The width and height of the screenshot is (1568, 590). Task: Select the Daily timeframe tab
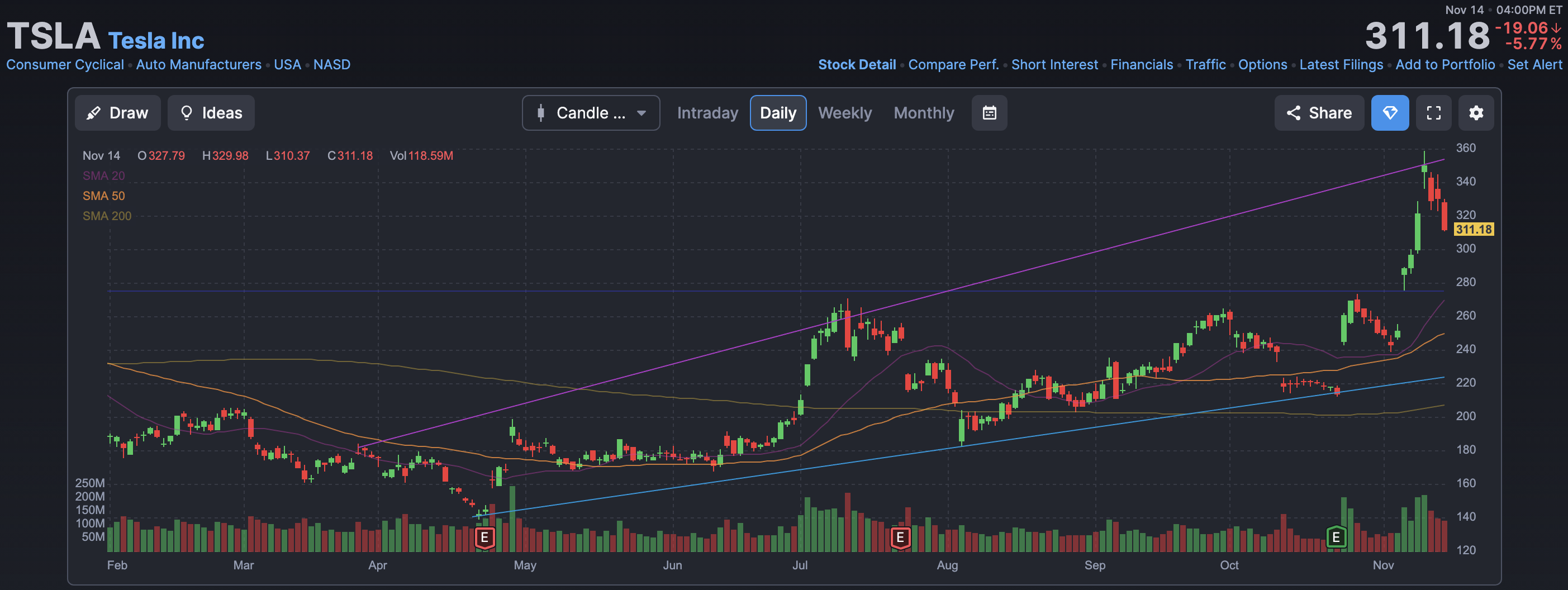[x=778, y=113]
